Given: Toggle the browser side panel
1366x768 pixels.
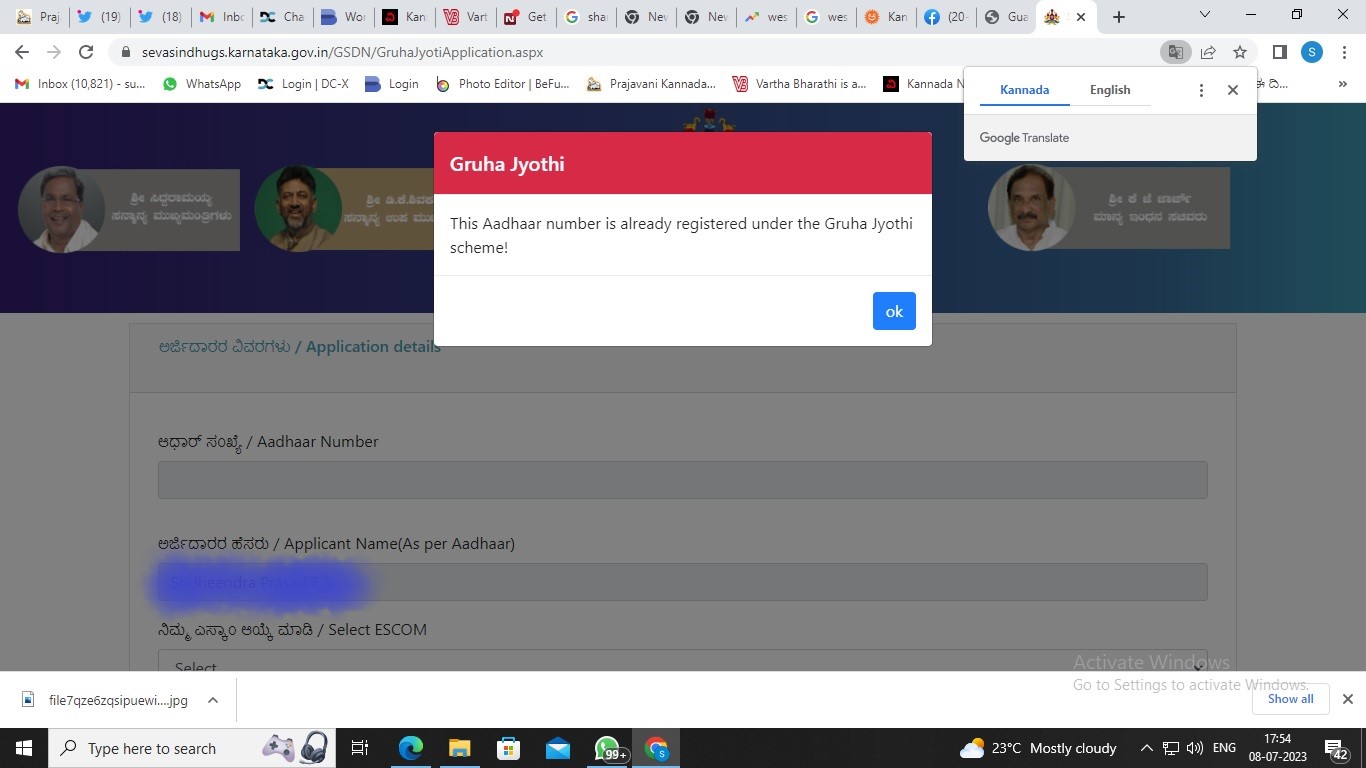Looking at the screenshot, I should coord(1279,52).
